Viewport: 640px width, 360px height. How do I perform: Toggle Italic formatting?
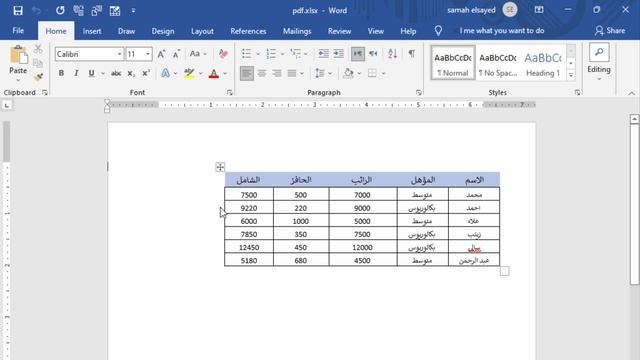(76, 73)
